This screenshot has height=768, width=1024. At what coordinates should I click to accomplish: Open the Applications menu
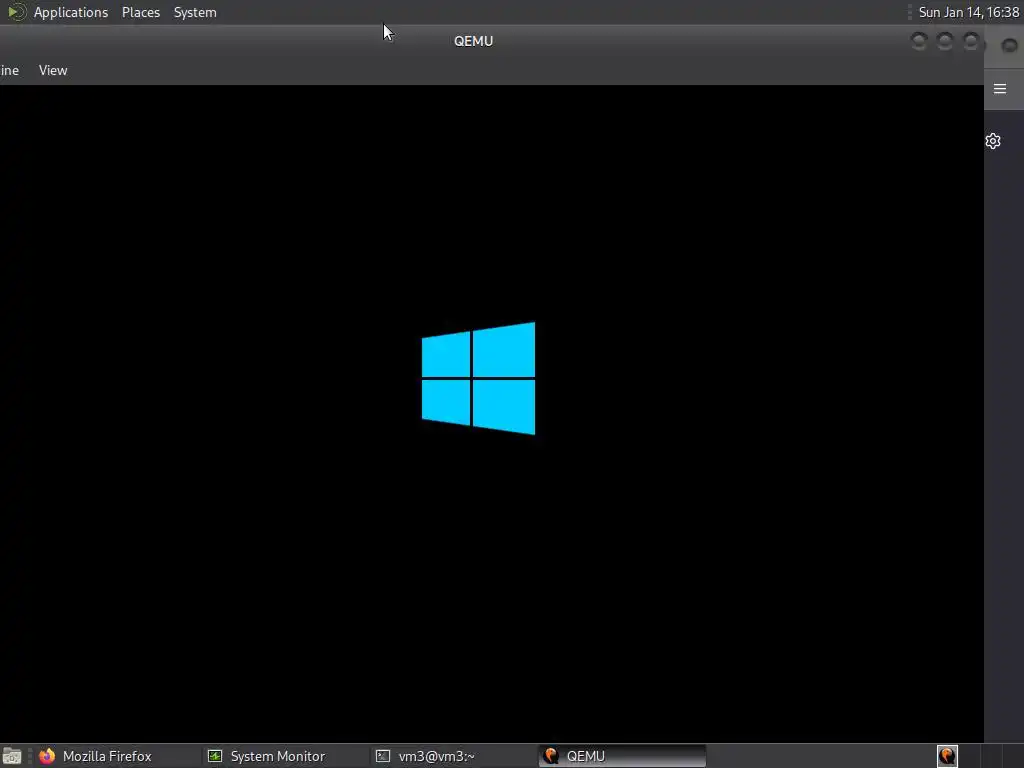tap(71, 12)
